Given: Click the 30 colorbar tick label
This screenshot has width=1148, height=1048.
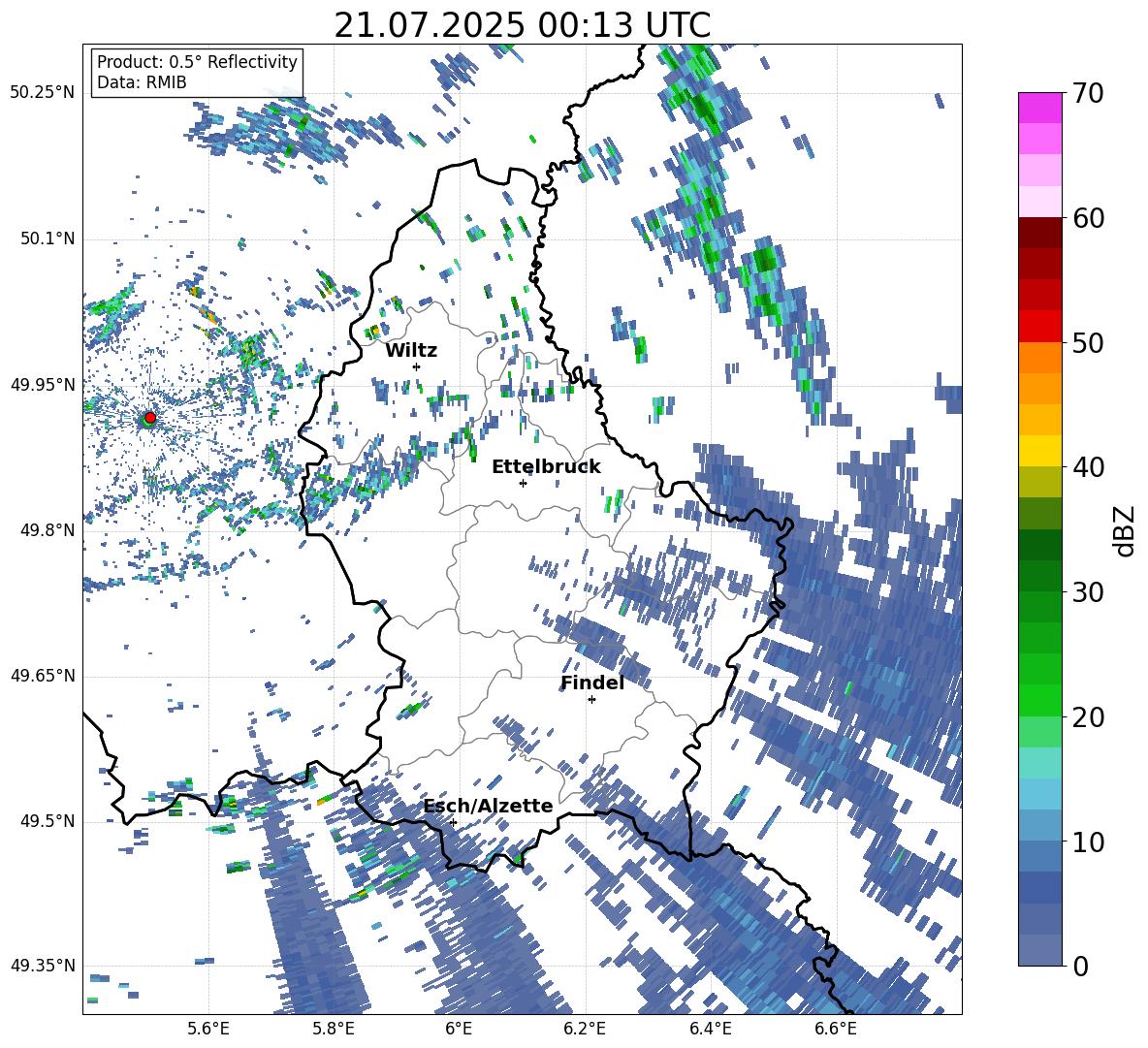Looking at the screenshot, I should (1088, 592).
